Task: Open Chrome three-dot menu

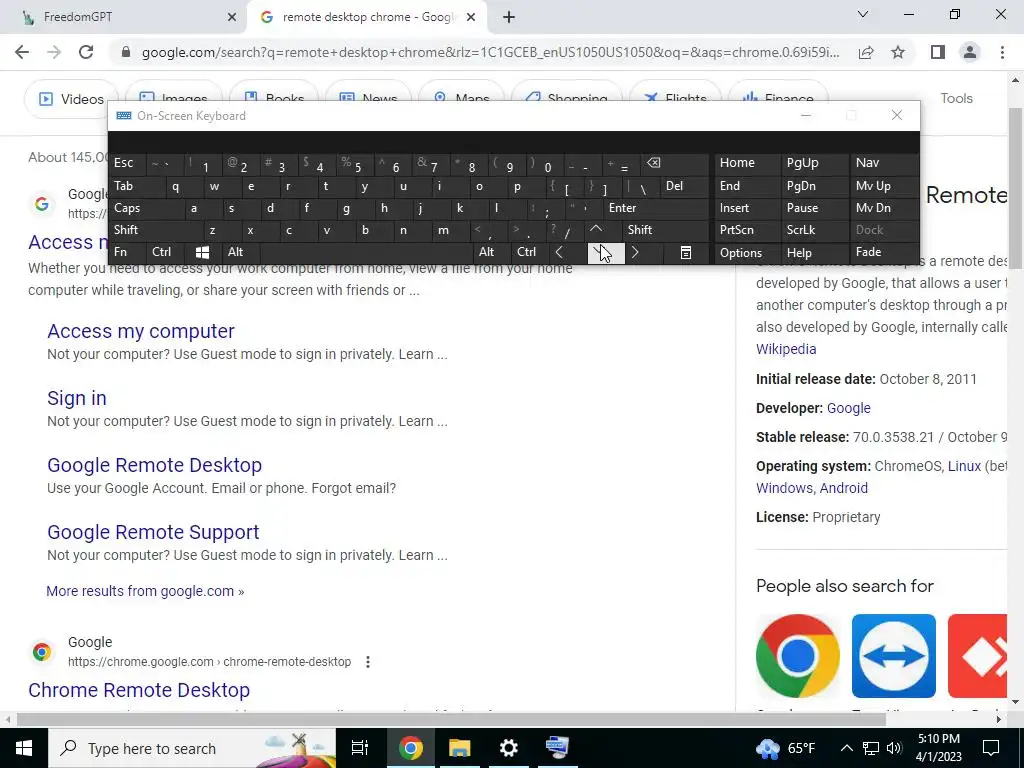Action: tap(1002, 52)
